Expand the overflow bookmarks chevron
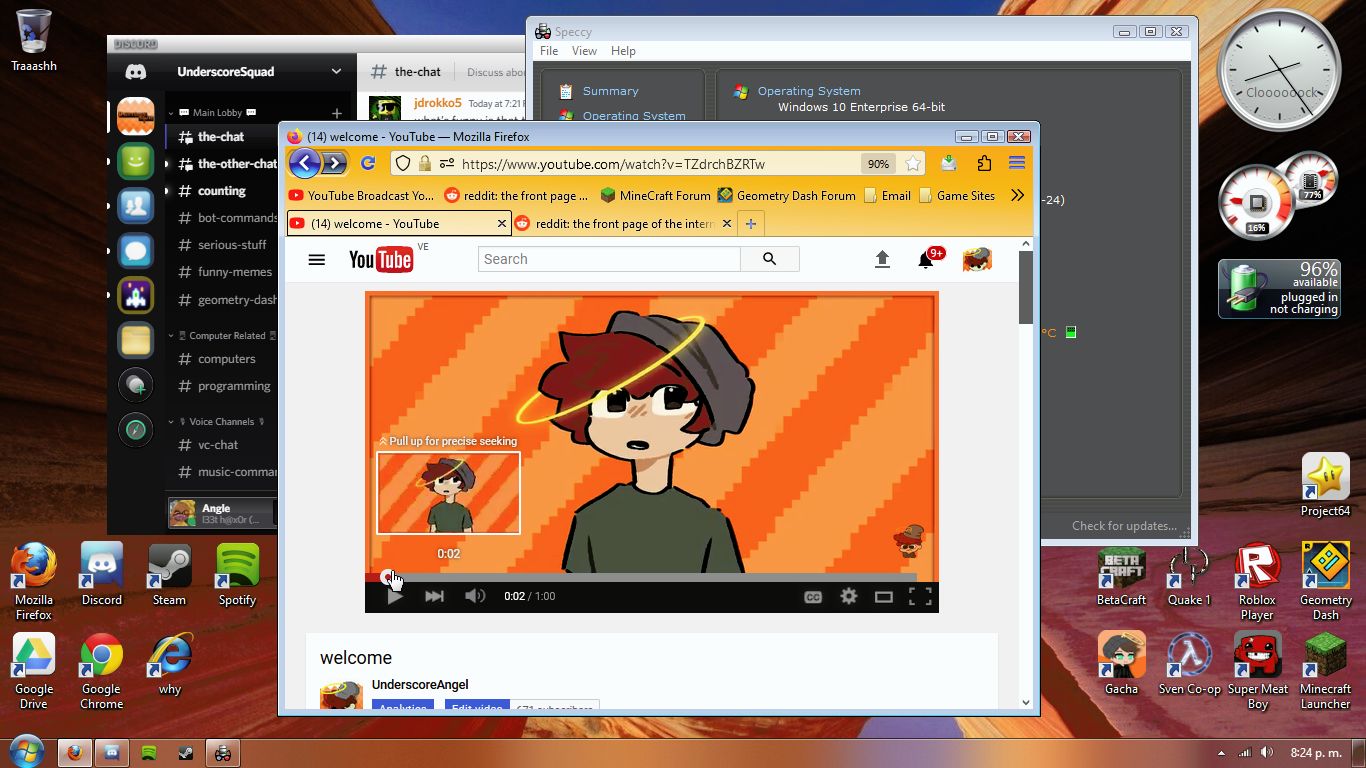Screen dimensions: 1366x768 1019,195
